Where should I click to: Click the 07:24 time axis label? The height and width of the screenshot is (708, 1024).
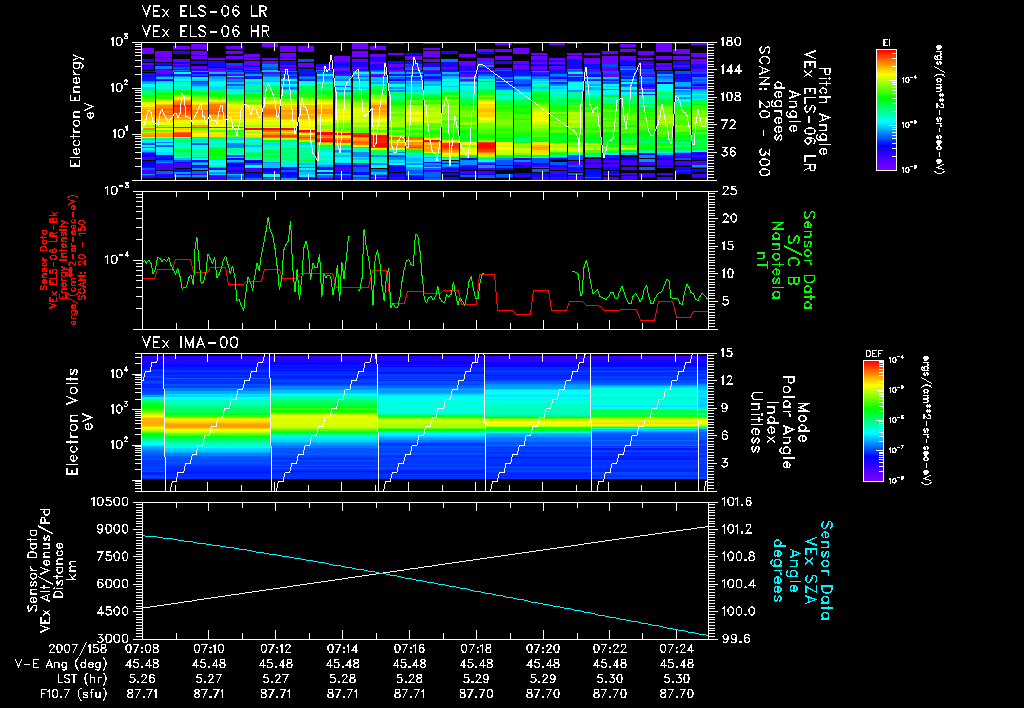pyautogui.click(x=677, y=650)
